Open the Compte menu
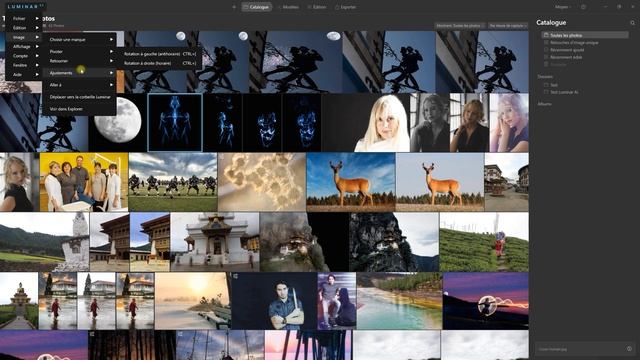The image size is (640, 360). click(x=24, y=56)
